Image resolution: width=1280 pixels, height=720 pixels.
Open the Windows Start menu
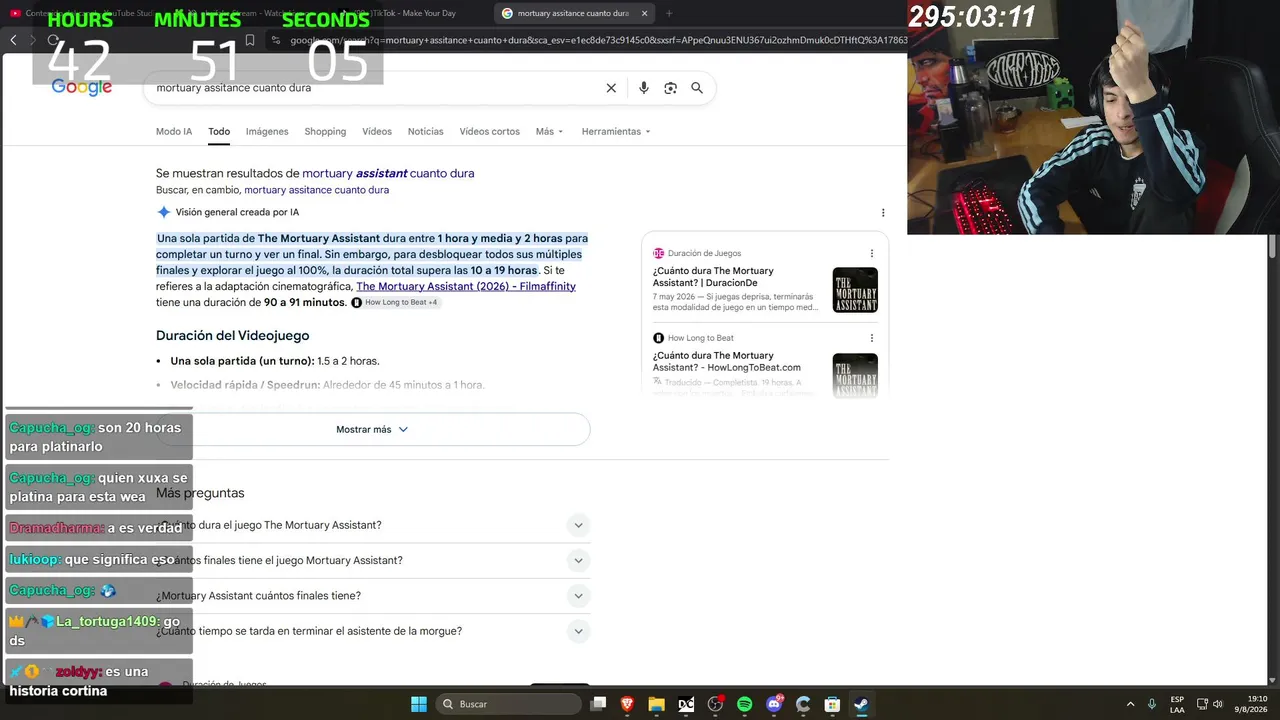(x=419, y=704)
